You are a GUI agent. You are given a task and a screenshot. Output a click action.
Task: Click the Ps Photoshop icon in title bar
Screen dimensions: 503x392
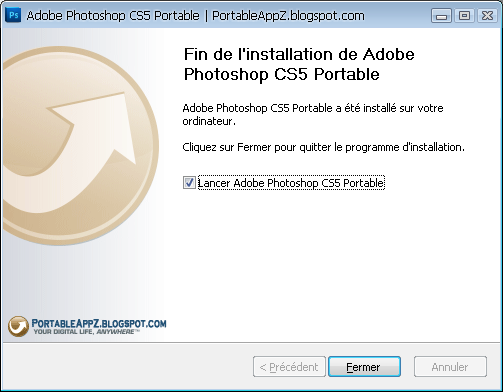click(13, 15)
